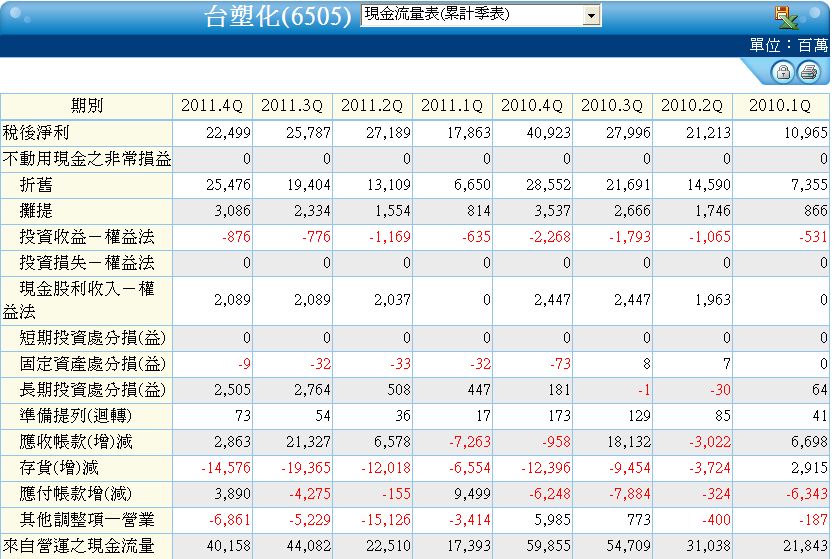
Task: Click the -14,576 inventory value
Action: 226,468
